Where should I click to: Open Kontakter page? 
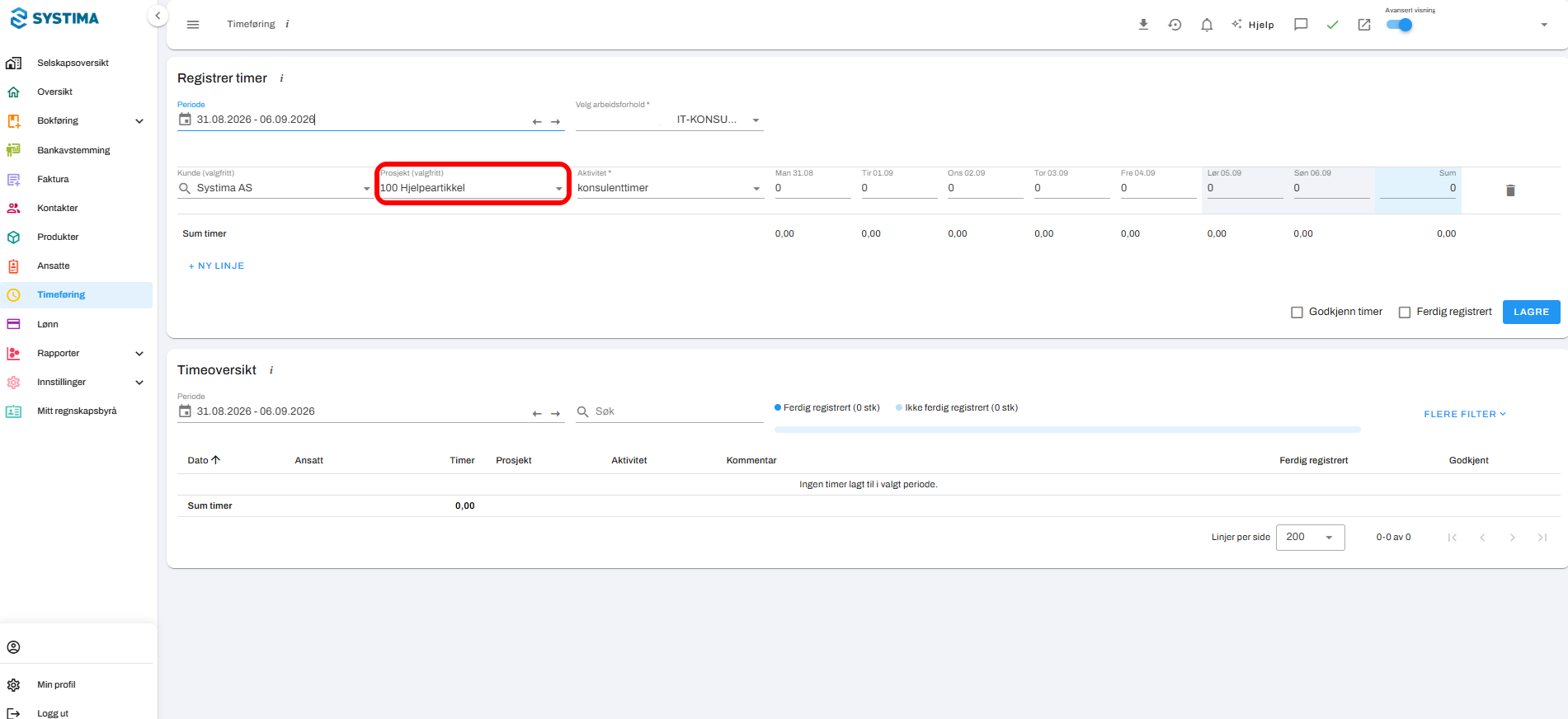coord(57,209)
